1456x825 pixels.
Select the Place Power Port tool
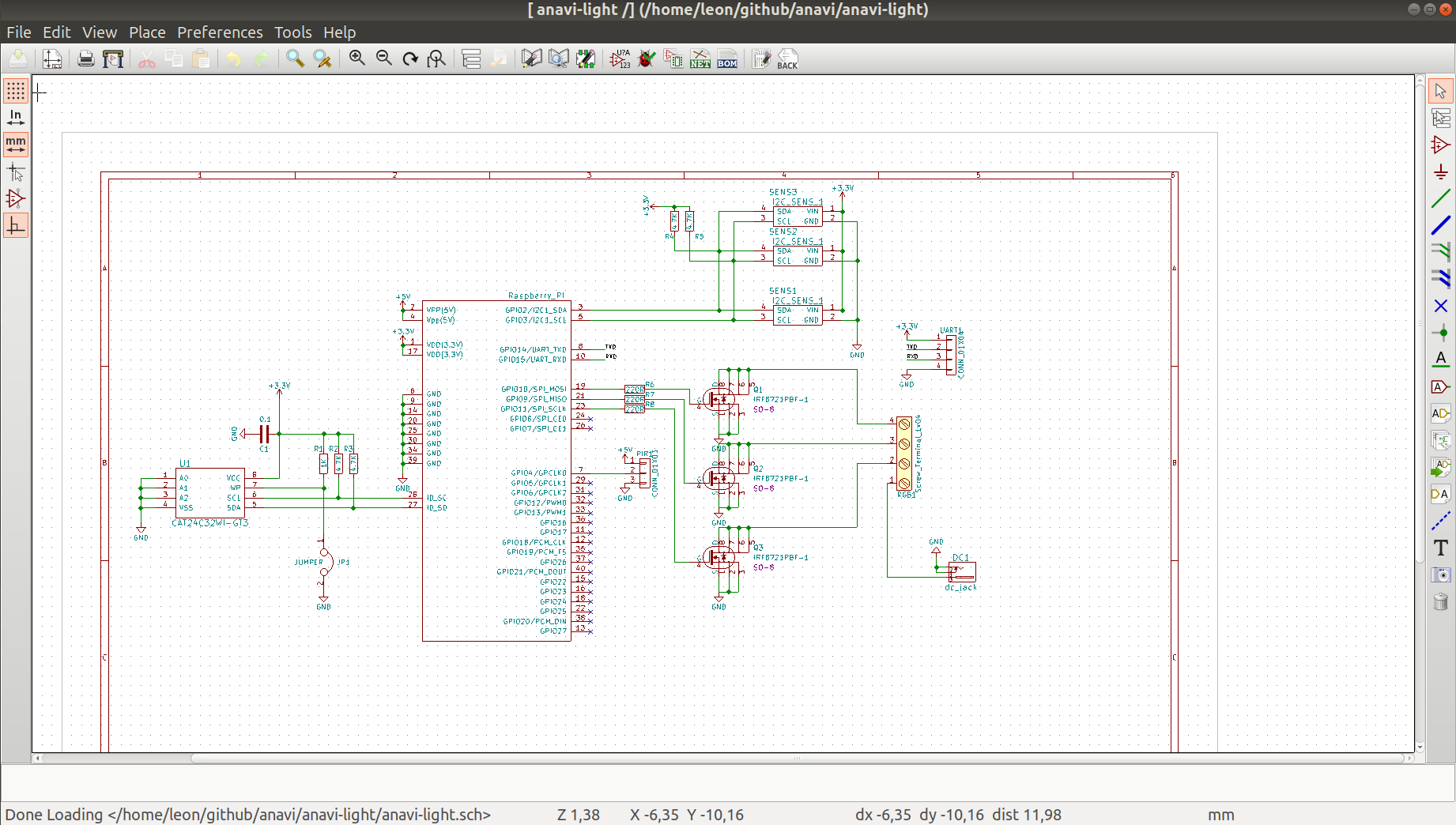pyautogui.click(x=1440, y=171)
